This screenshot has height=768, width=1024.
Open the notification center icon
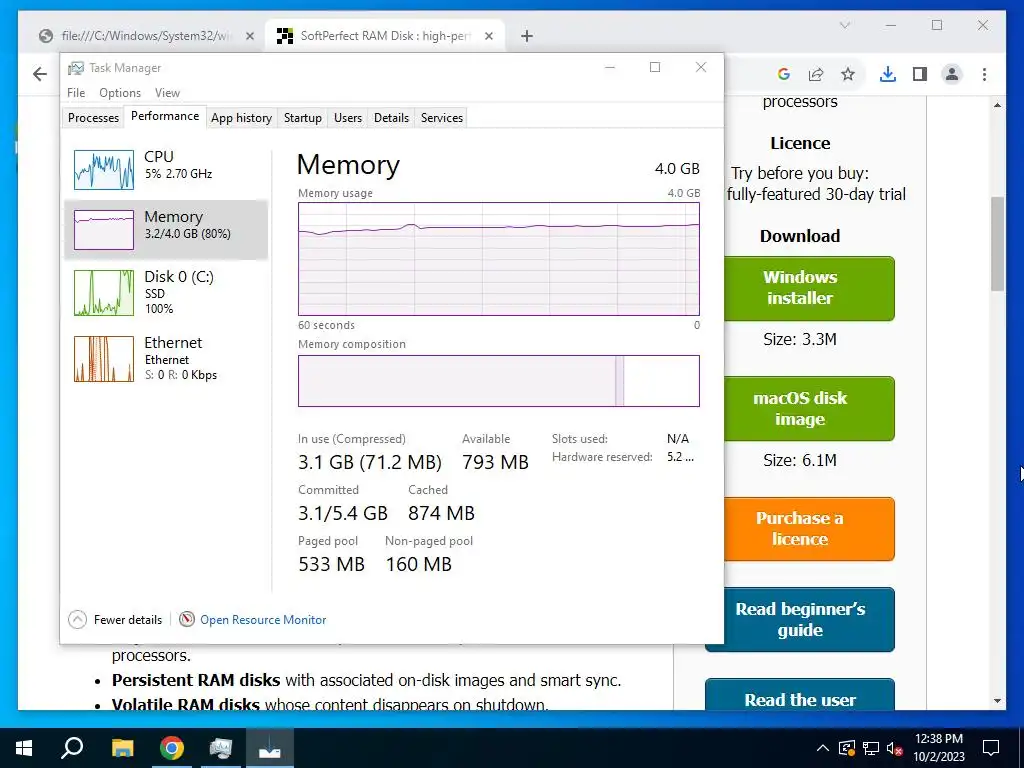coord(991,748)
